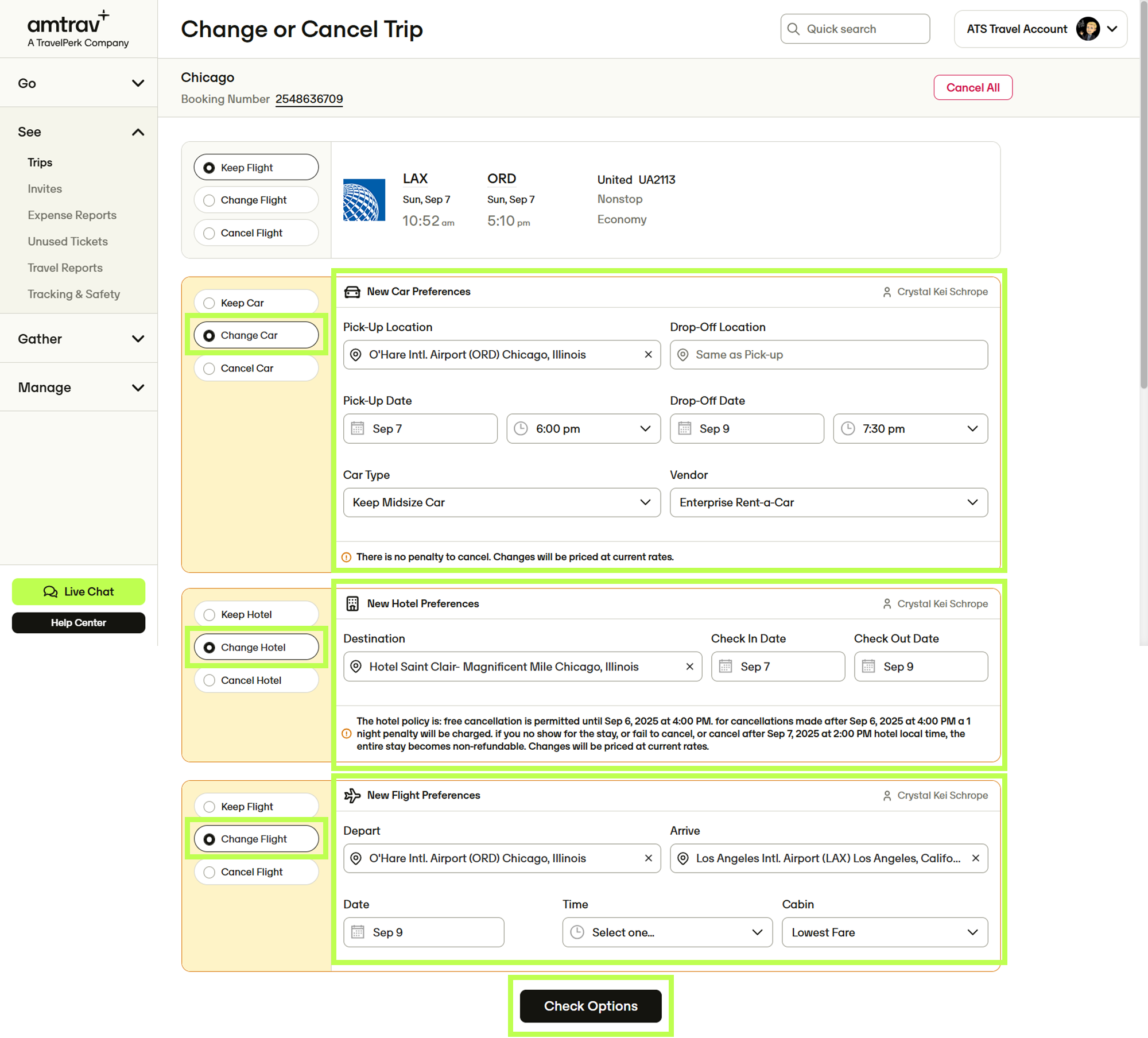
Task: Open Expense Reports in the sidebar
Action: click(72, 215)
